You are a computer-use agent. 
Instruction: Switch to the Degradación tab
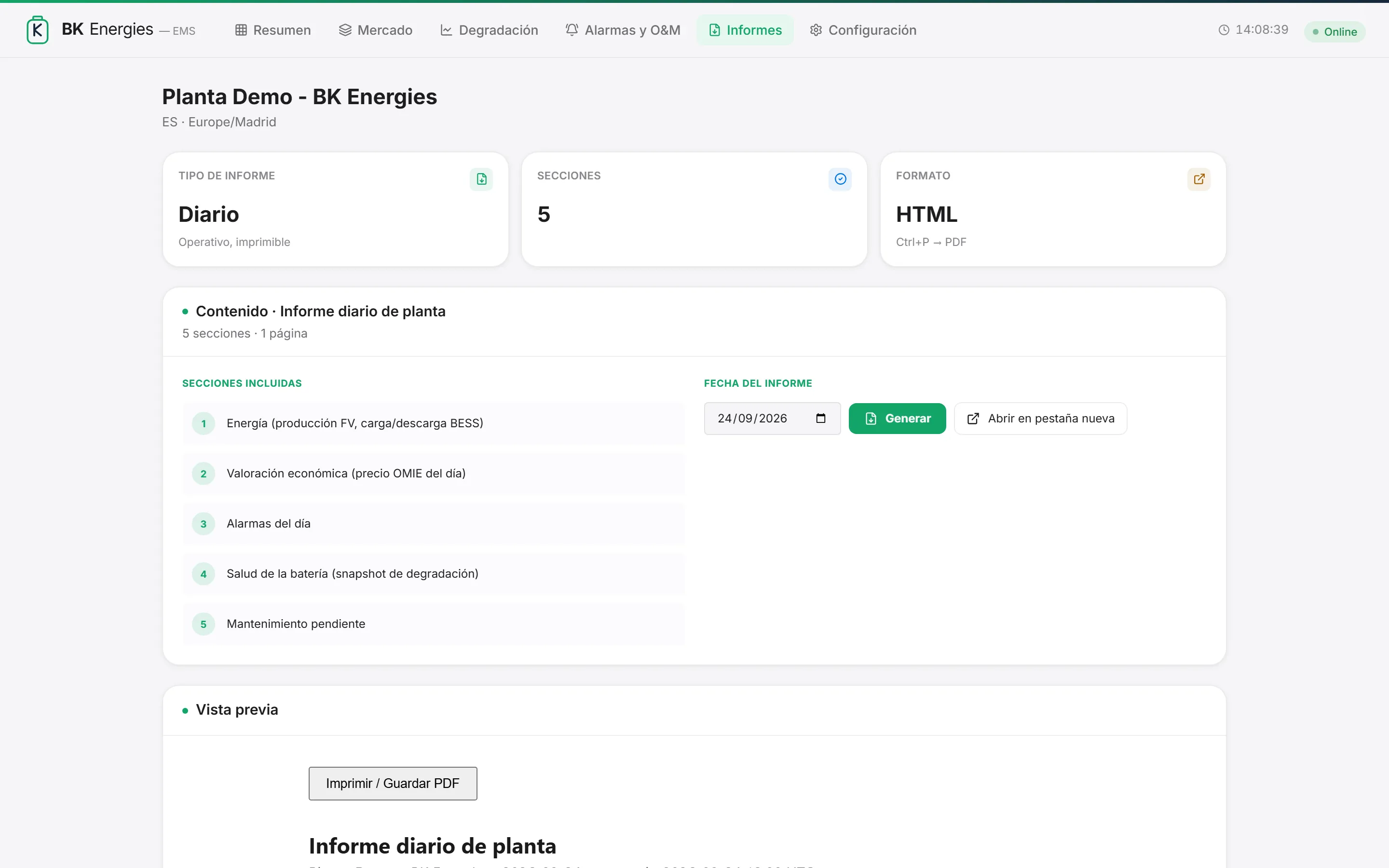click(489, 30)
